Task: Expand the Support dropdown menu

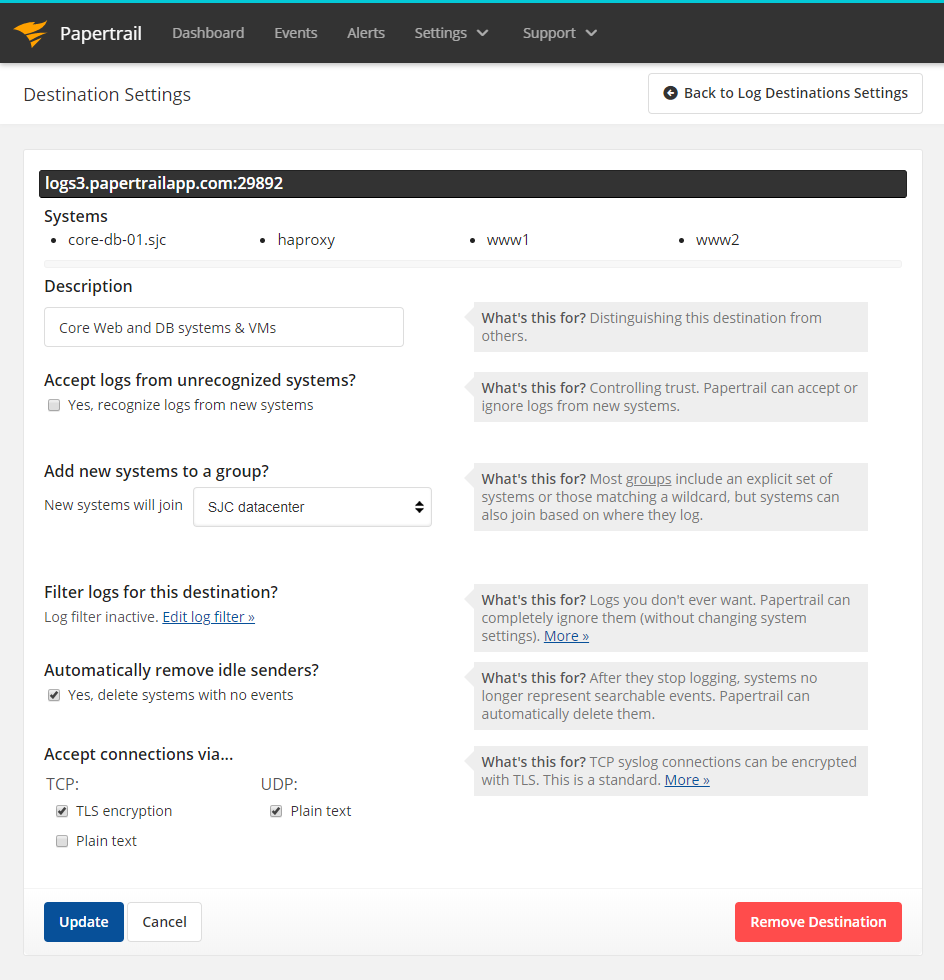Action: pyautogui.click(x=549, y=33)
